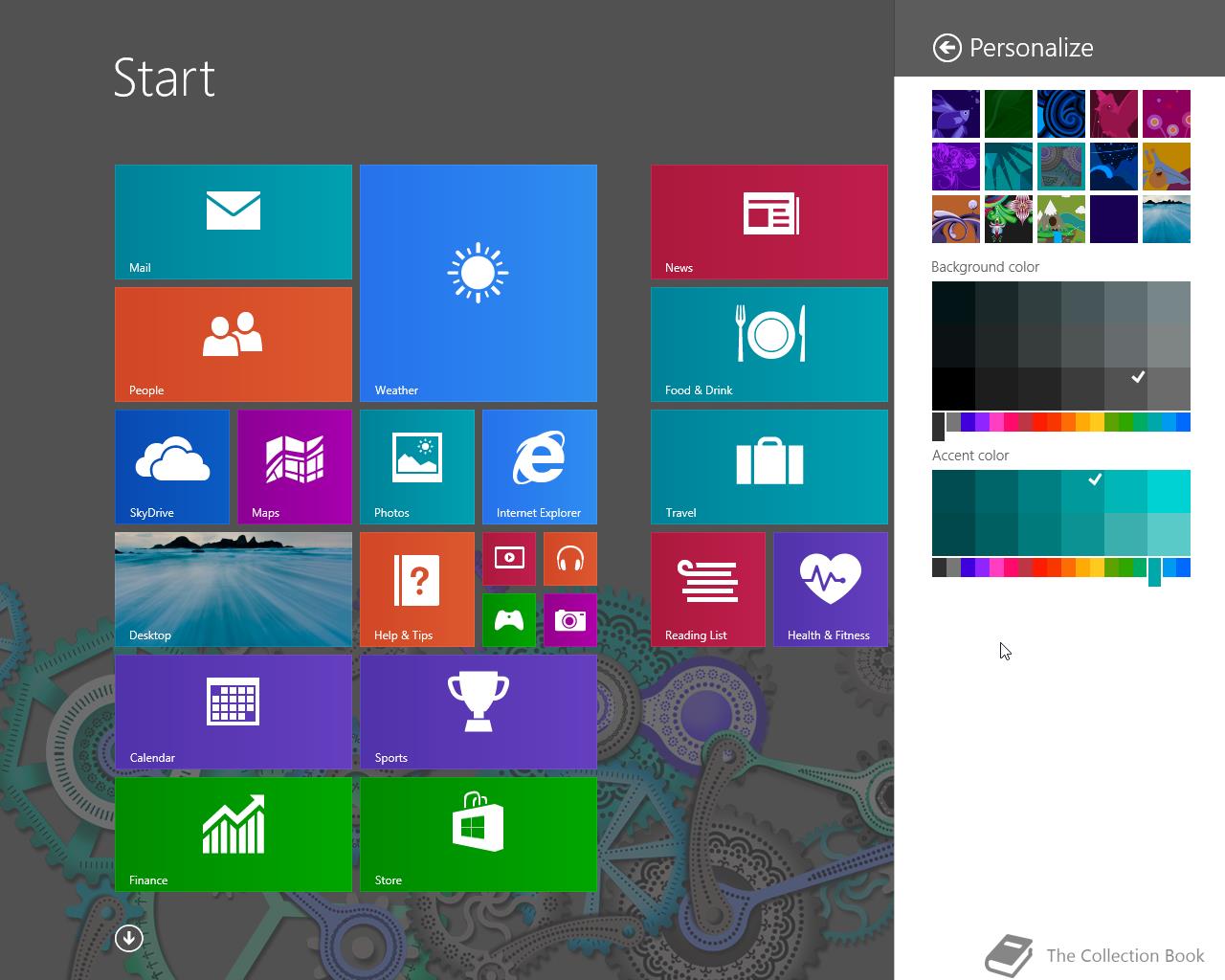Choose the crimson bird background pattern
The width and height of the screenshot is (1225, 980).
coord(1114,114)
